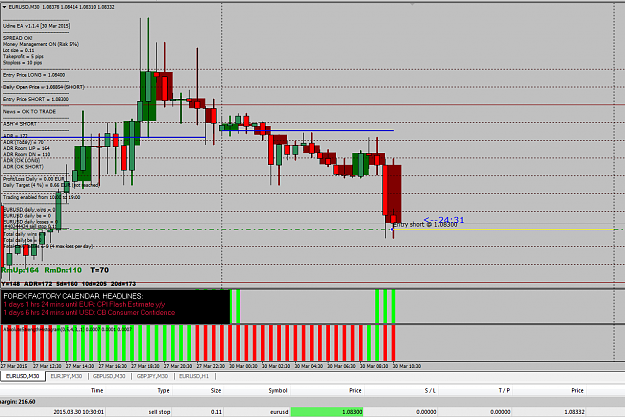Select the 'FOREXFACTORY CALENDAR HEADLINES:' title
Screen dimensions: 625x420
coord(73,296)
